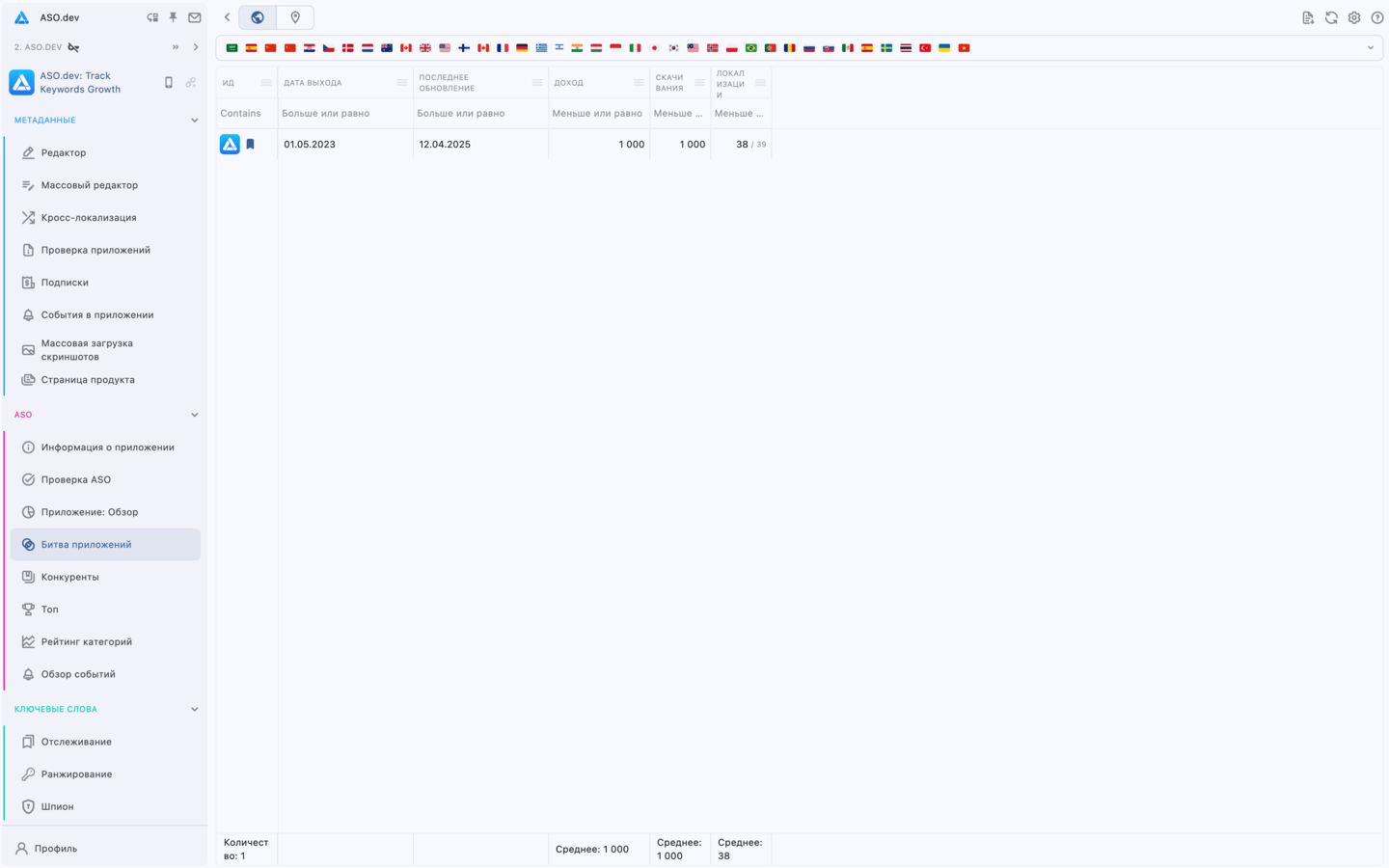Open the settings gear icon
Screen dimensions: 1389x868
[x=1353, y=16]
